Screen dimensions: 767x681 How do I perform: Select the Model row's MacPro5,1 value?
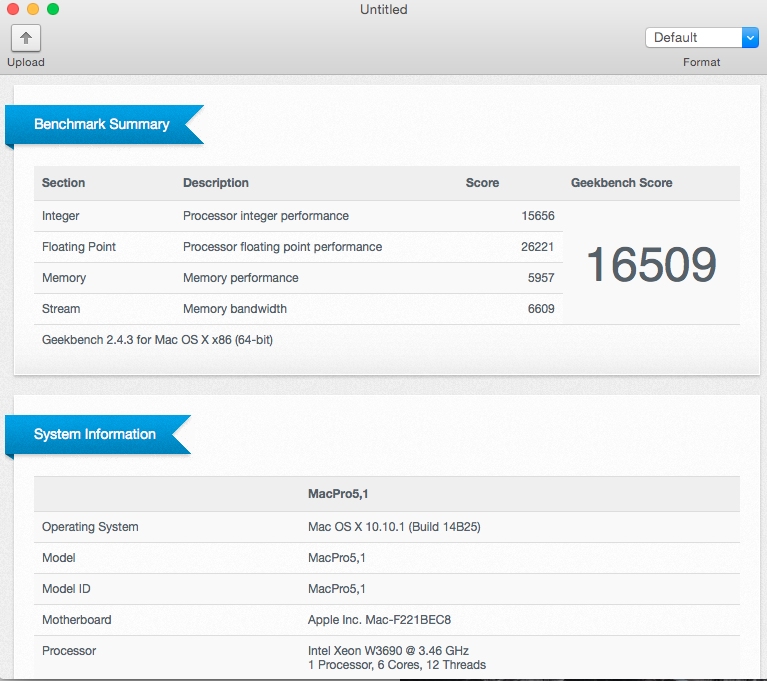(337, 558)
